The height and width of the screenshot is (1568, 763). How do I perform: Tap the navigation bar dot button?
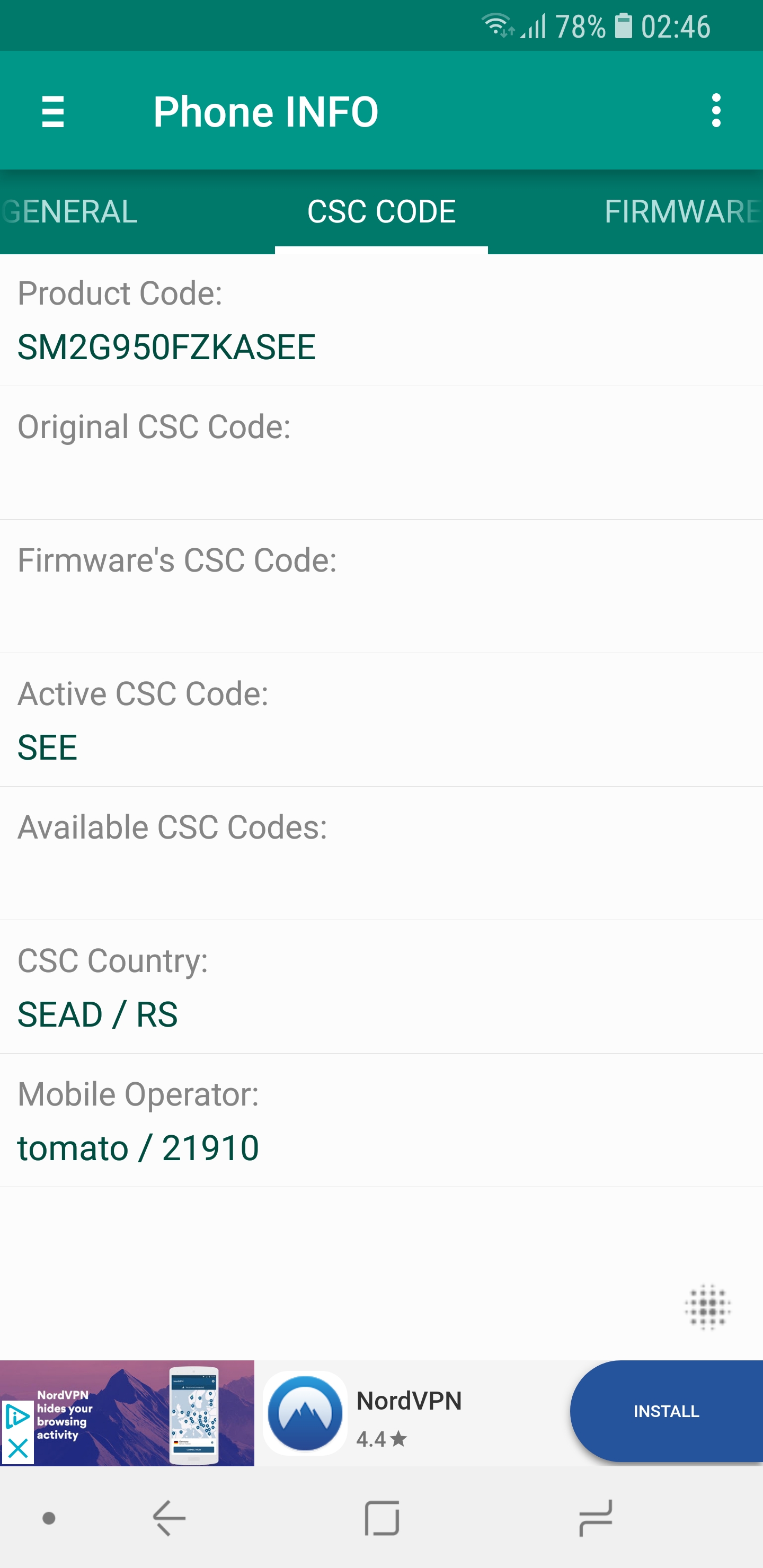click(x=49, y=1518)
